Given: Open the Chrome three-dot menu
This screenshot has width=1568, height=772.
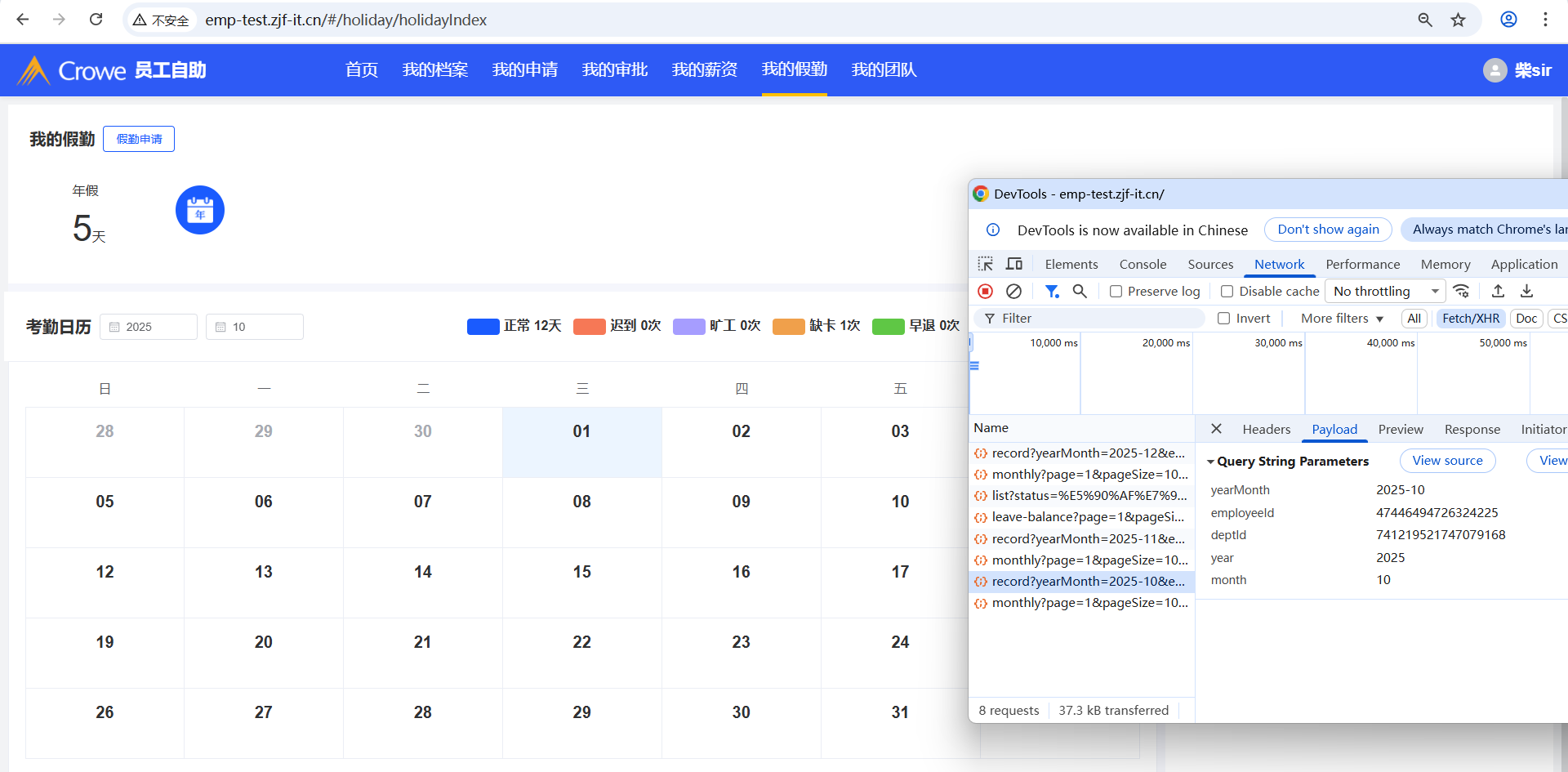Looking at the screenshot, I should (1545, 20).
